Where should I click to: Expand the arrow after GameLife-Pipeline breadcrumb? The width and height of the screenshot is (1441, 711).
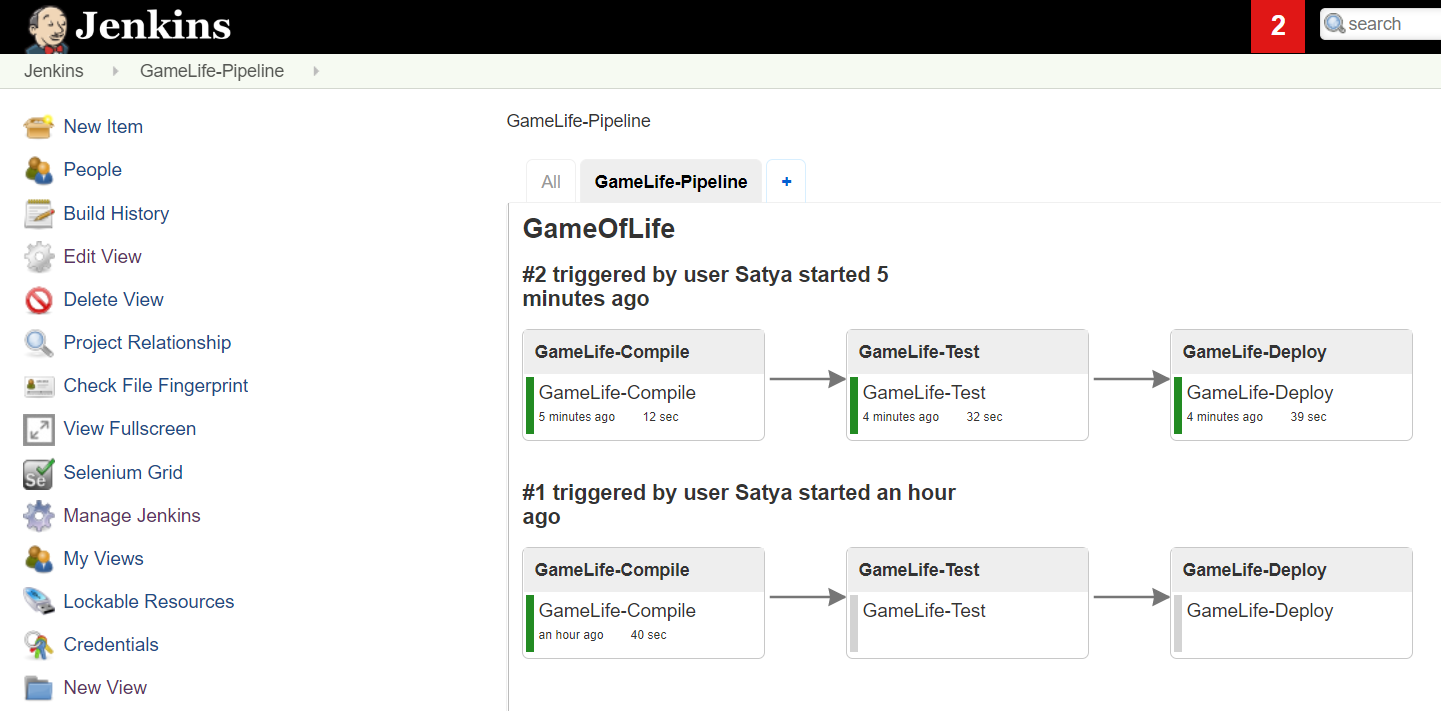316,72
